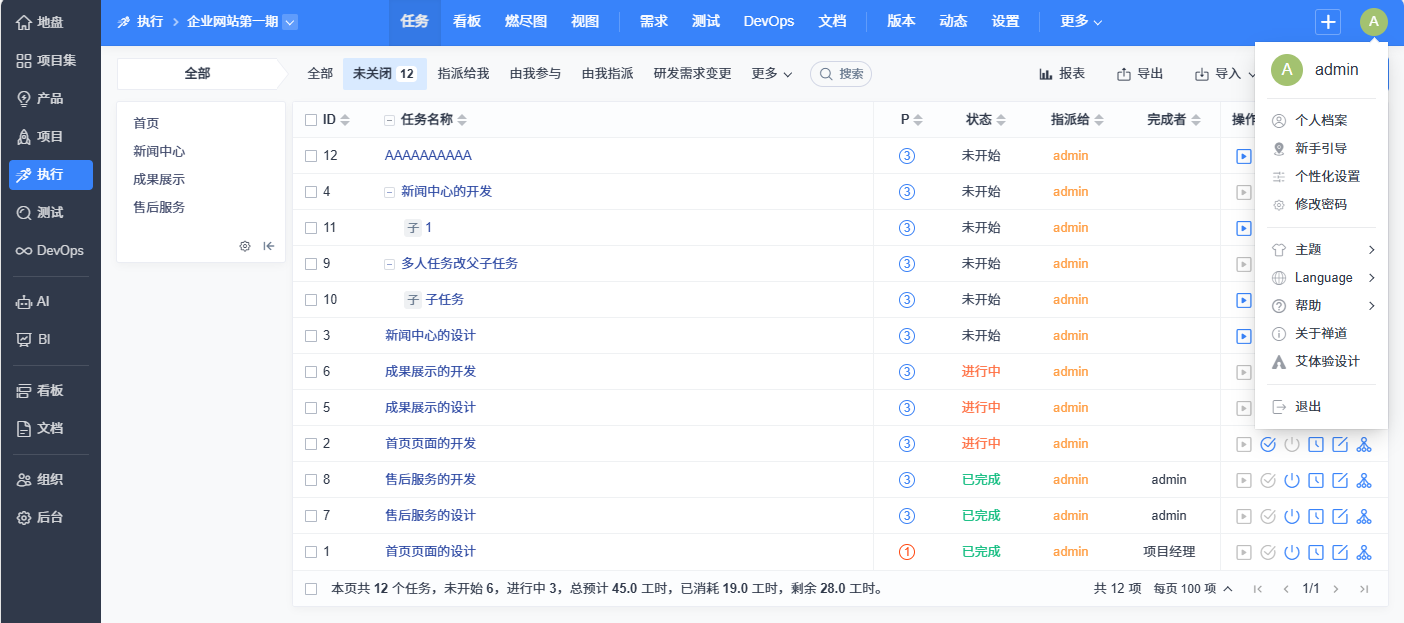This screenshot has height=623, width=1404.
Task: Tick the checkbox for task 12
Action: point(311,156)
